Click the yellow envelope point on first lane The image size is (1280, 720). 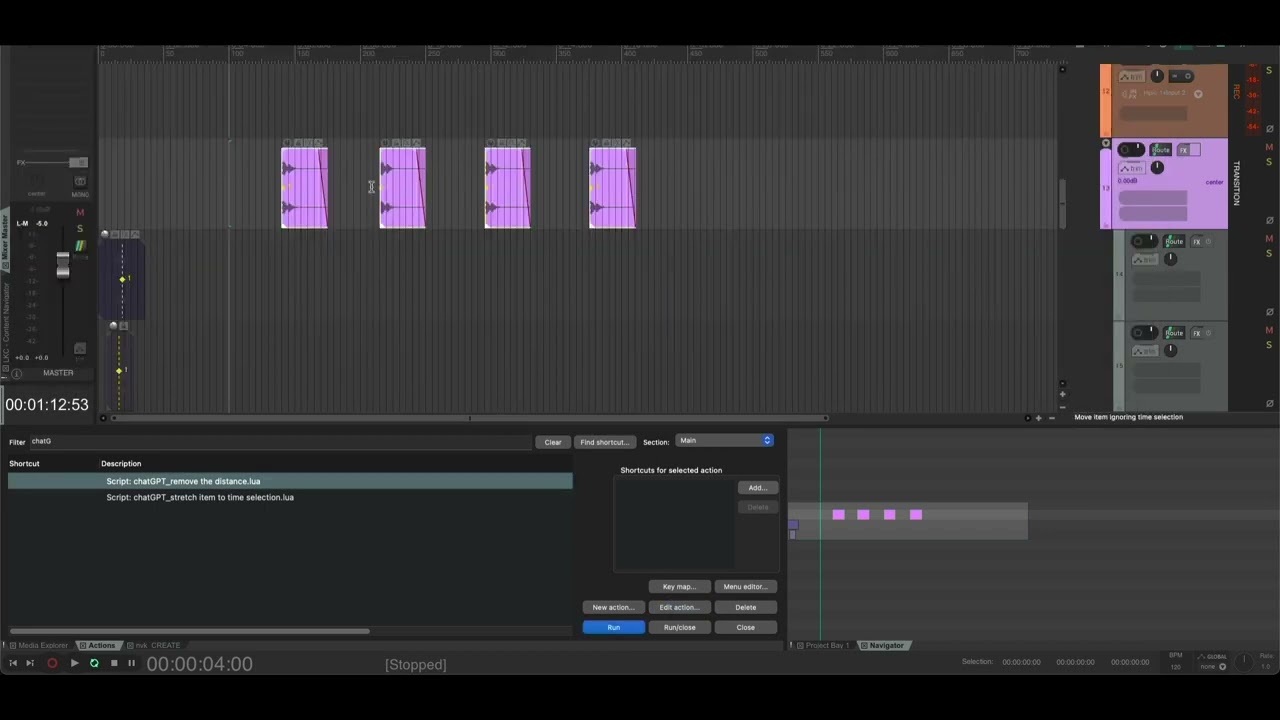pyautogui.click(x=122, y=279)
